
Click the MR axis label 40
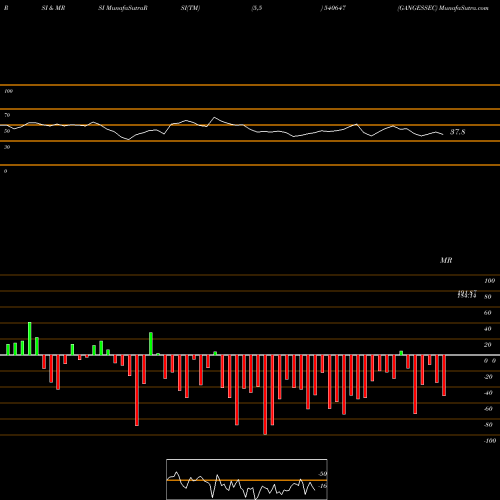[487, 329]
